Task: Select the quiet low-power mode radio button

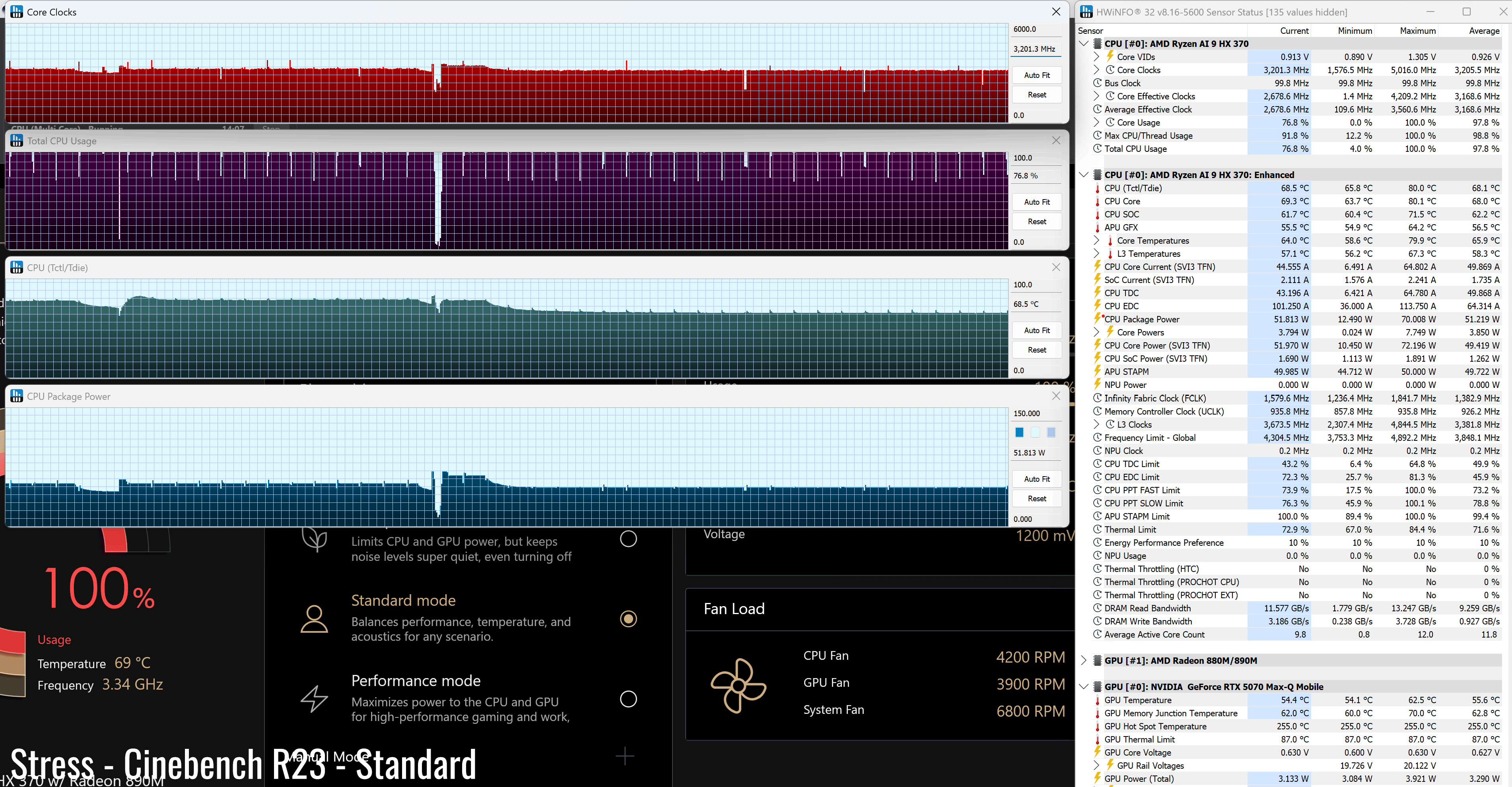Action: click(x=628, y=538)
